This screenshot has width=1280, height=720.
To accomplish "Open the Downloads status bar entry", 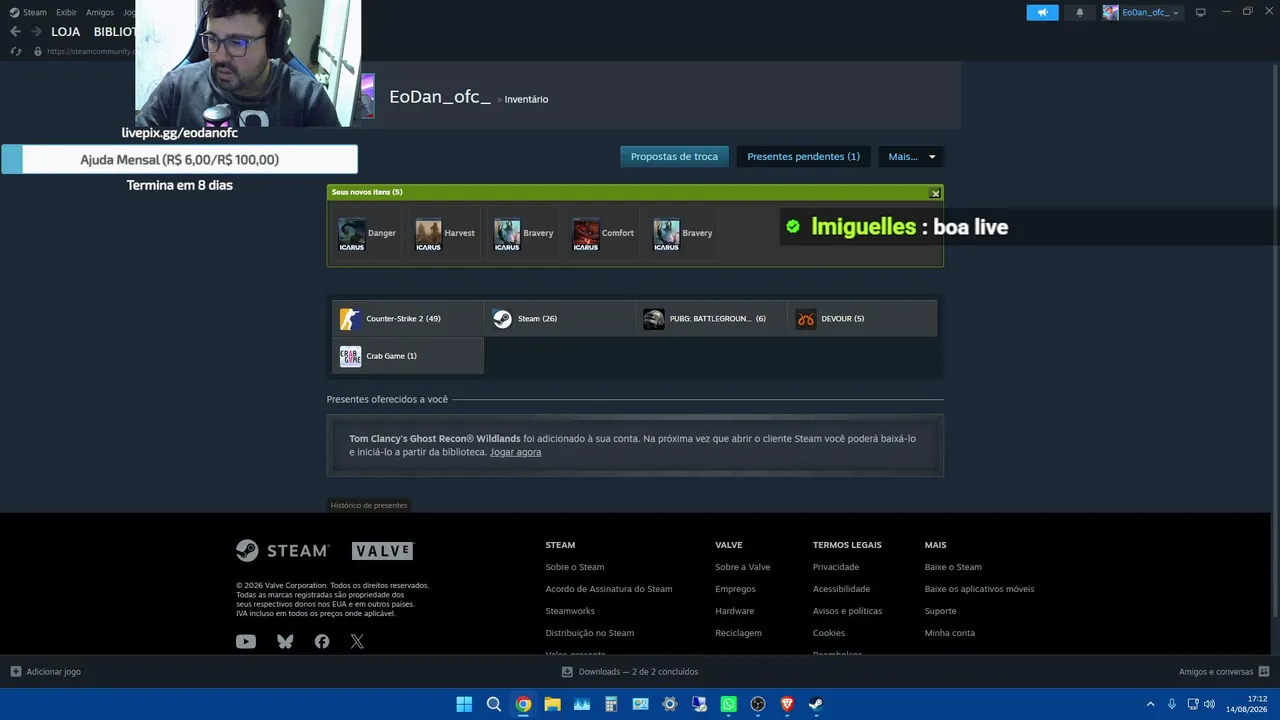I will 630,672.
